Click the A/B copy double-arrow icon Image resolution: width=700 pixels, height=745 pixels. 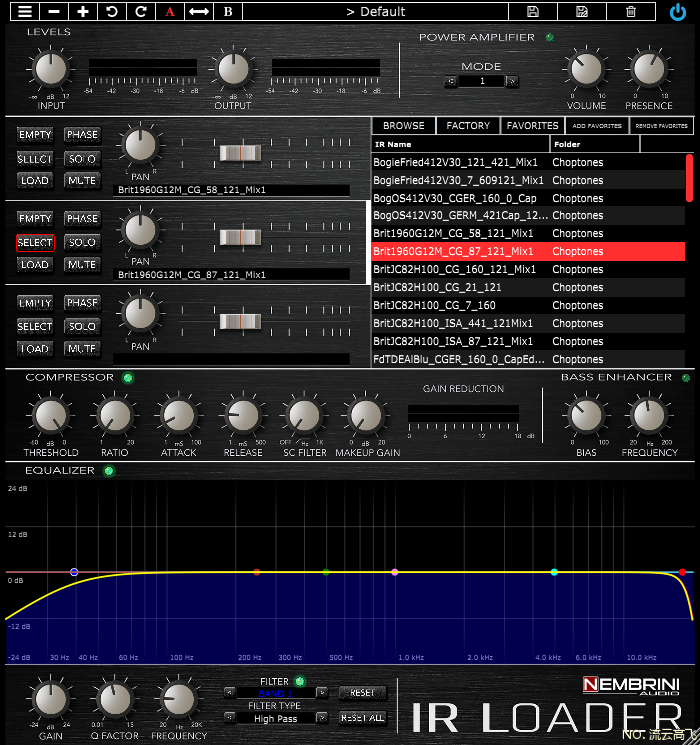(x=199, y=11)
